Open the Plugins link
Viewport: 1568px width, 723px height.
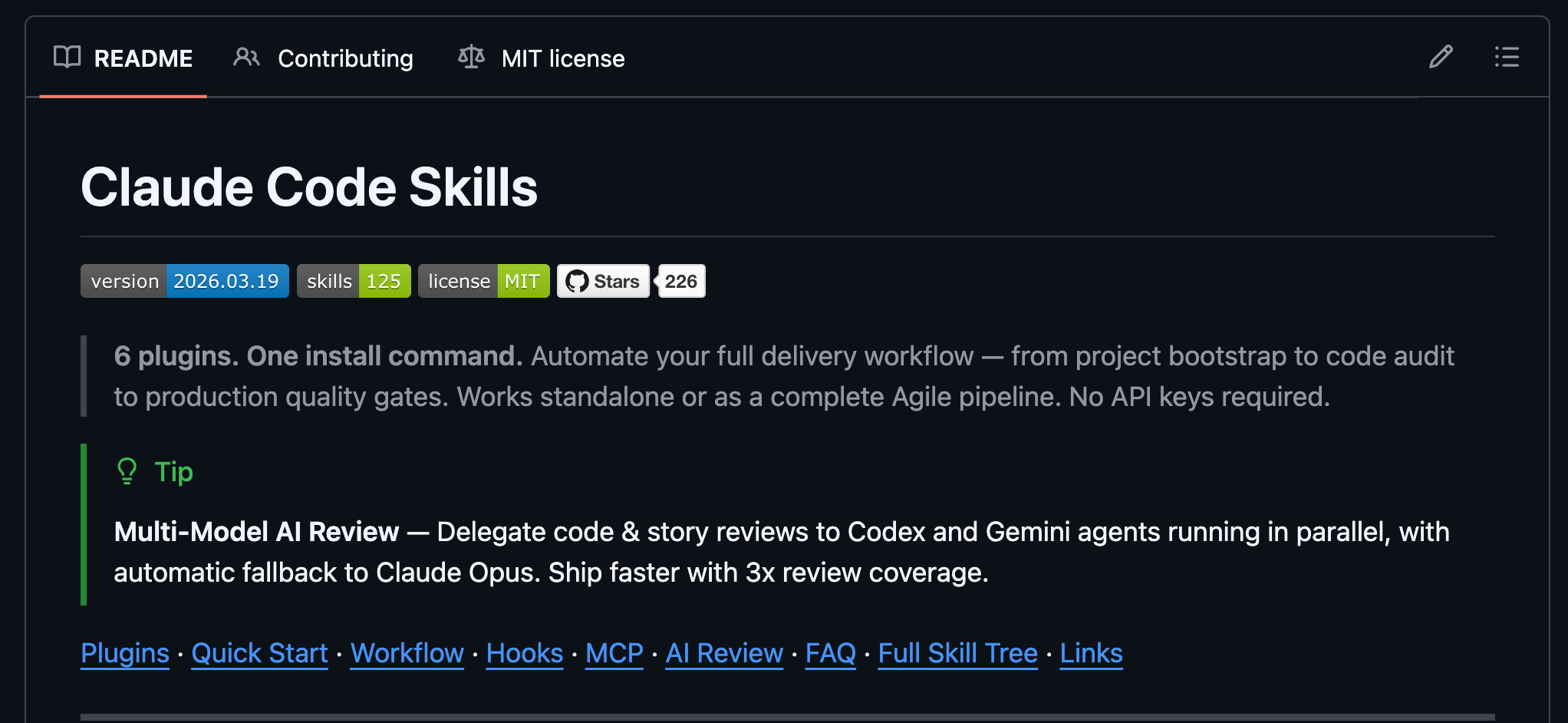point(125,653)
